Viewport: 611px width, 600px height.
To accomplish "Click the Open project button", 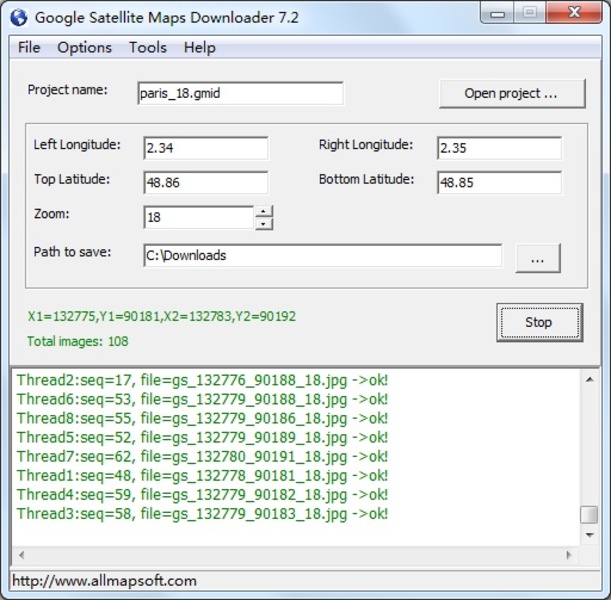I will coord(512,94).
